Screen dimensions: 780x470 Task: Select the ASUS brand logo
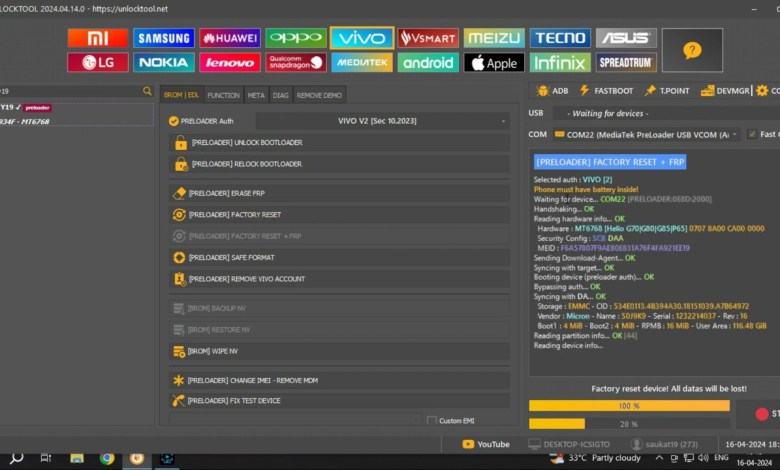coord(626,38)
